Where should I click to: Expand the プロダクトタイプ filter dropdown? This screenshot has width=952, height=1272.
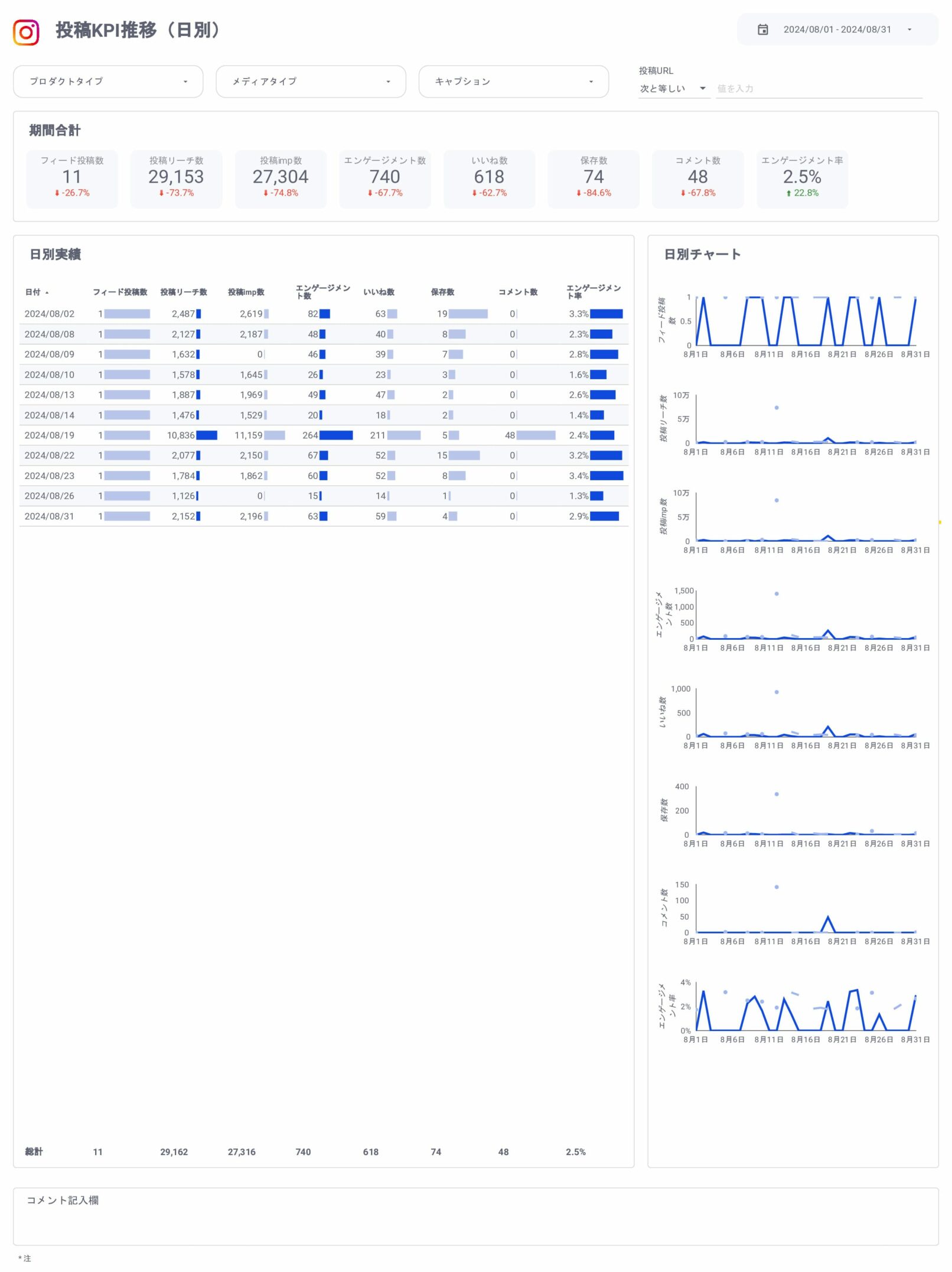108,82
